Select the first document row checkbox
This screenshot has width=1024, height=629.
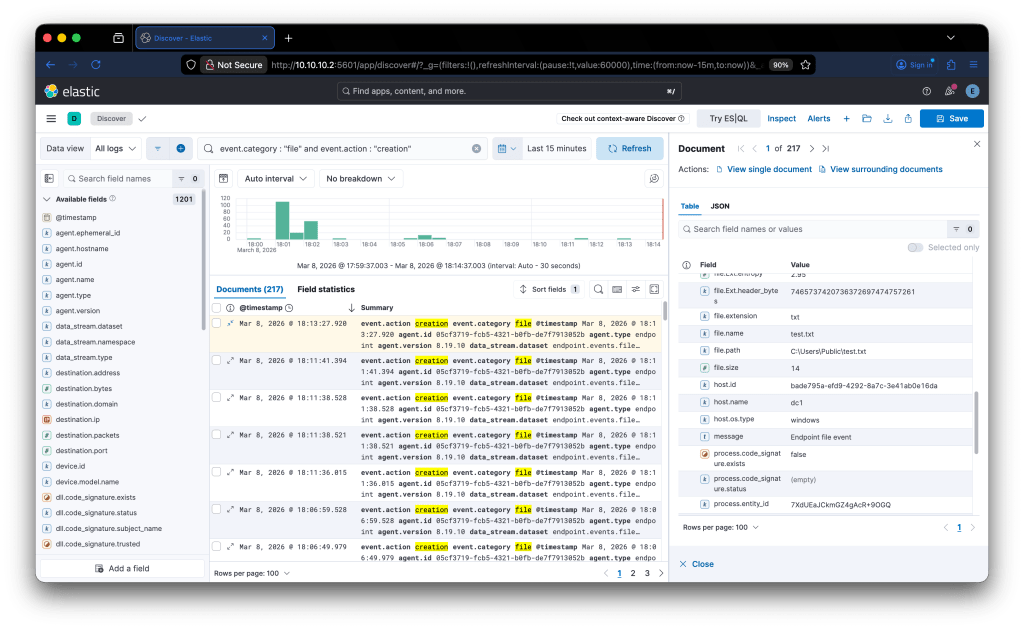tap(217, 324)
